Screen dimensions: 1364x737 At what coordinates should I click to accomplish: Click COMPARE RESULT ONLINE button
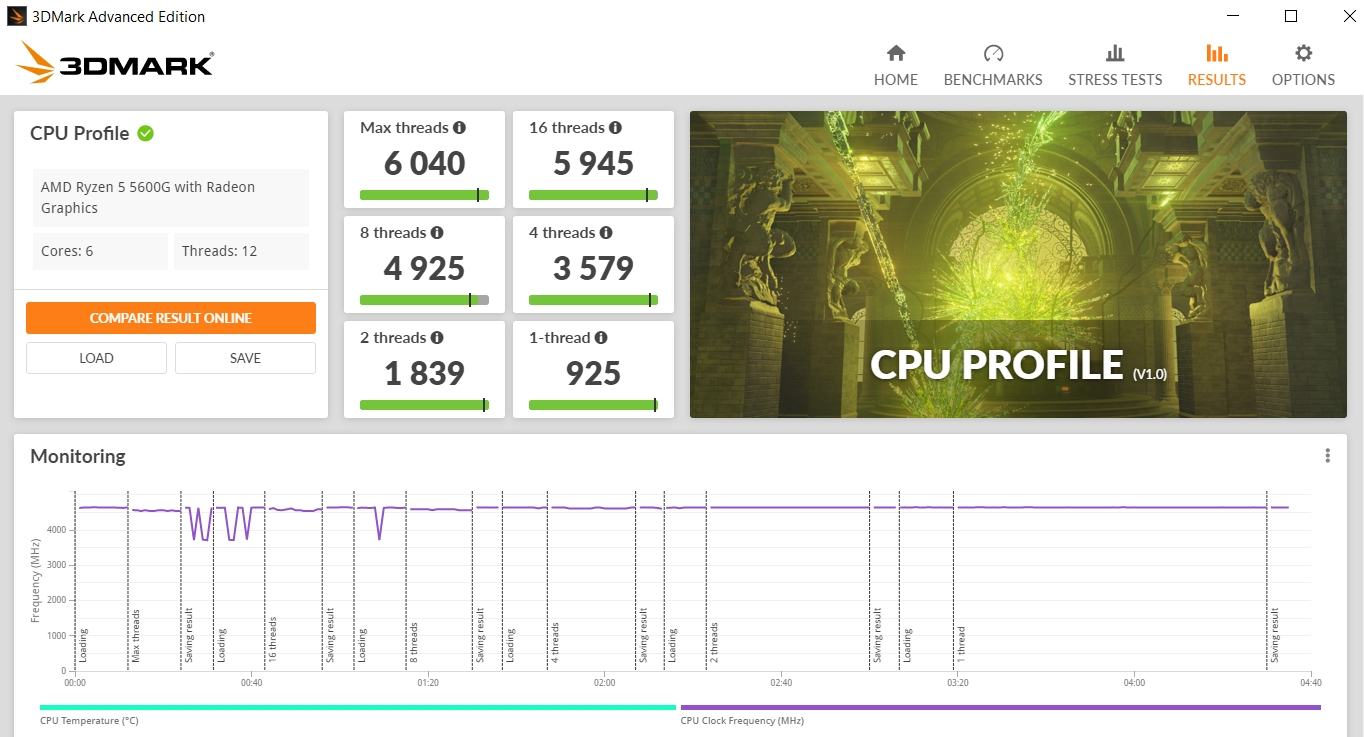pyautogui.click(x=171, y=318)
